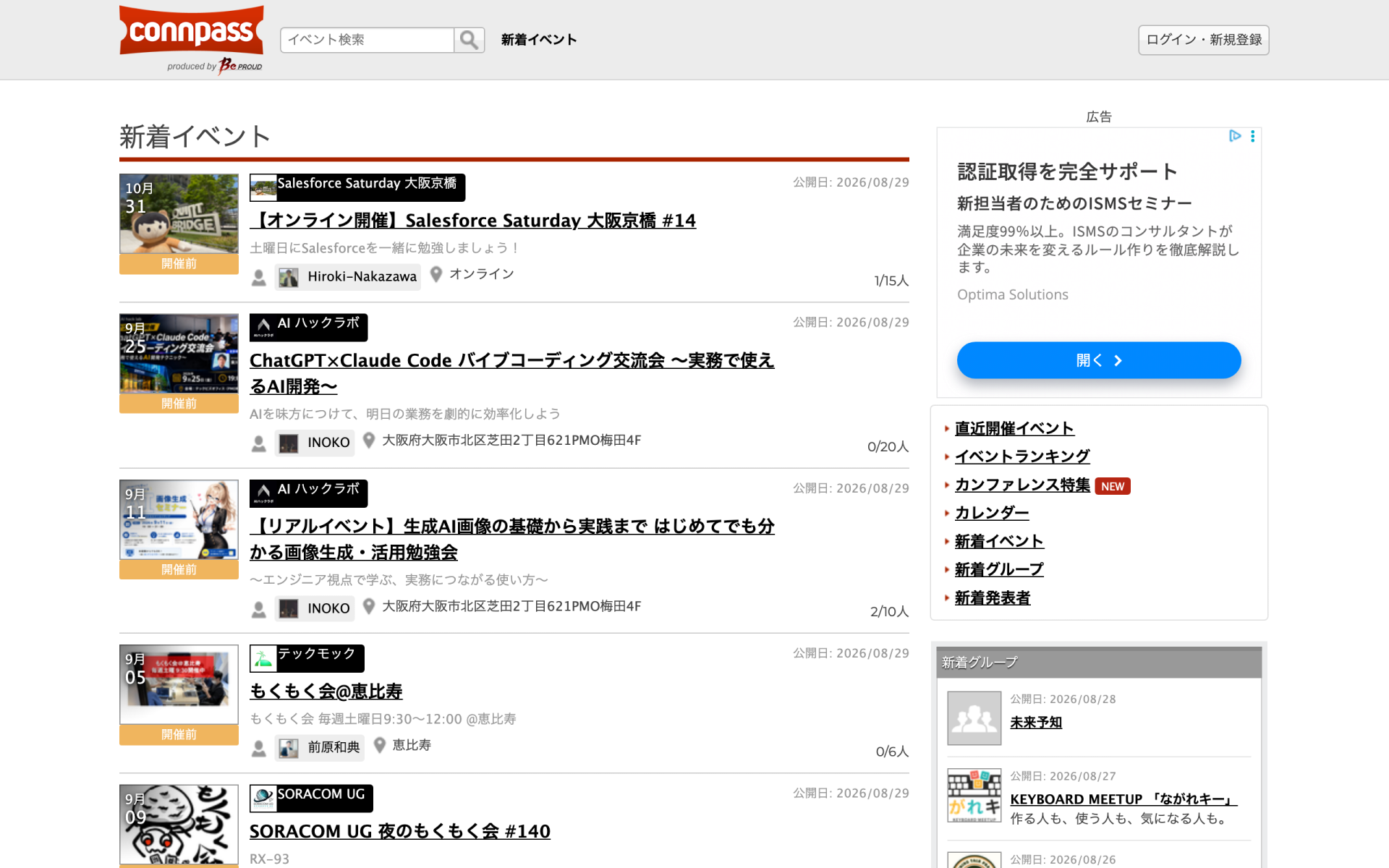
Task: Open Salesforce Saturday 大阪京橋 group badge
Action: click(x=357, y=187)
